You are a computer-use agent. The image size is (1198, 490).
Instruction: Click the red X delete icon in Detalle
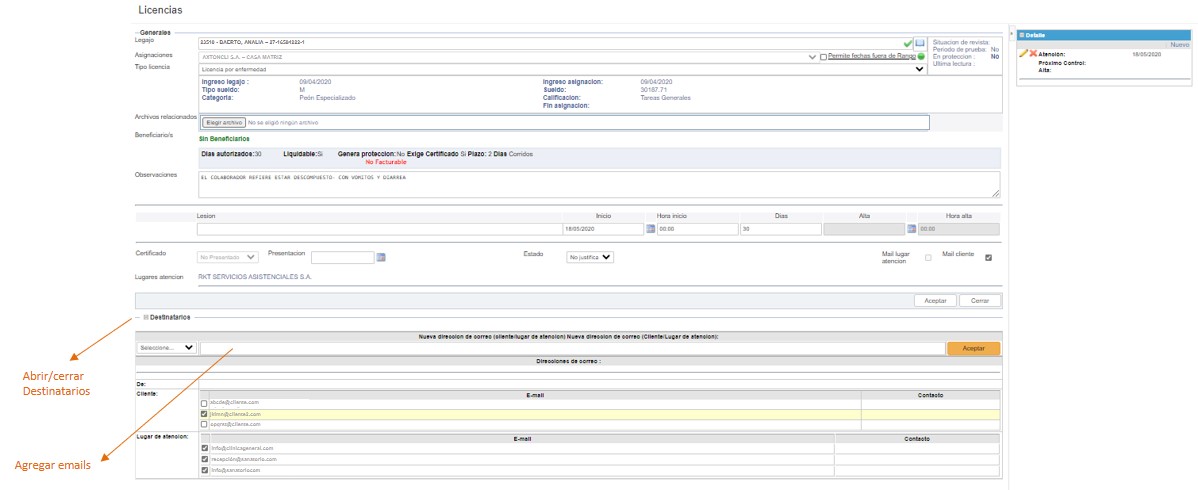[x=1033, y=53]
